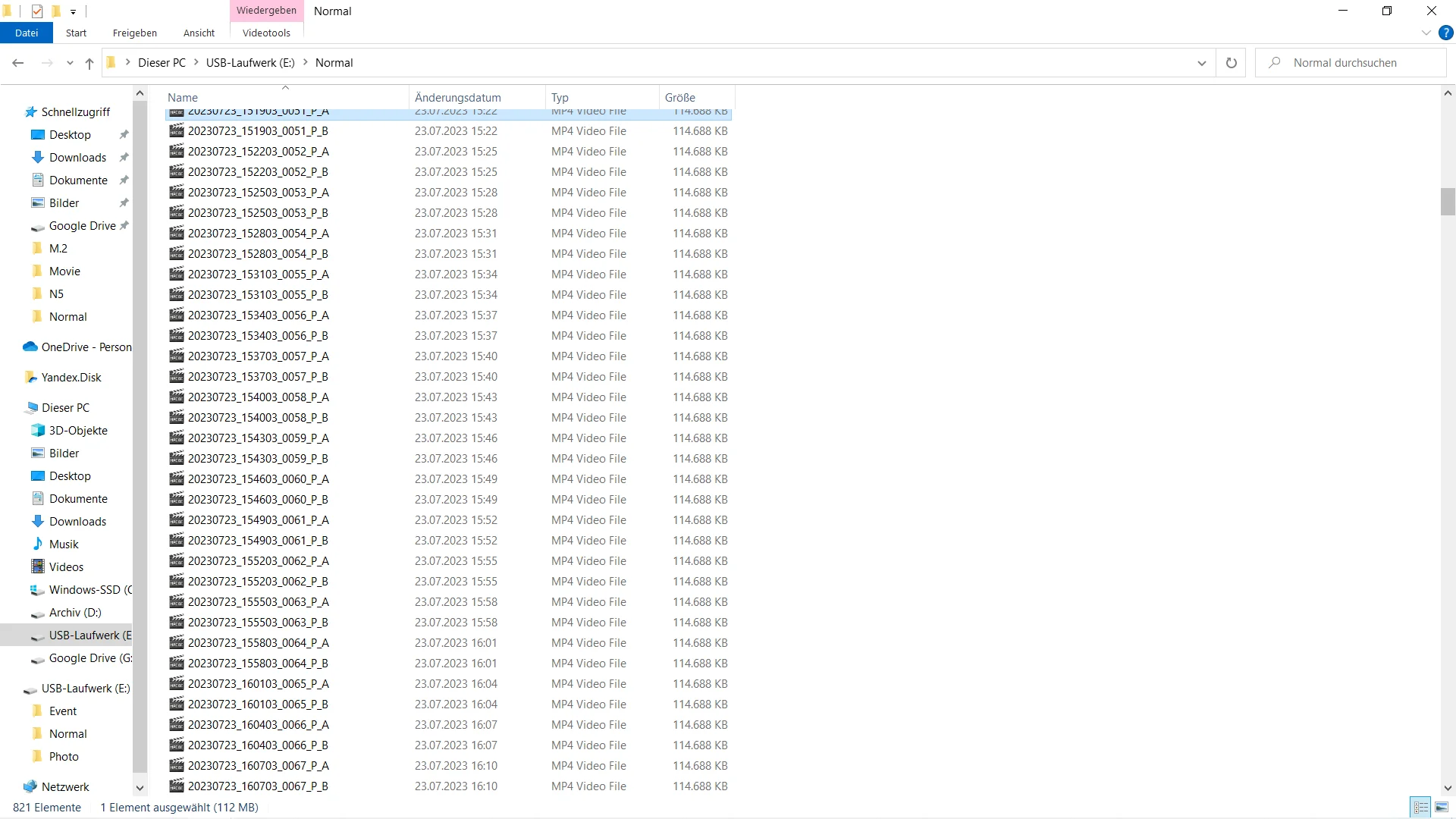Click the Forward navigation arrow
Viewport: 1456px width, 819px height.
[47, 63]
